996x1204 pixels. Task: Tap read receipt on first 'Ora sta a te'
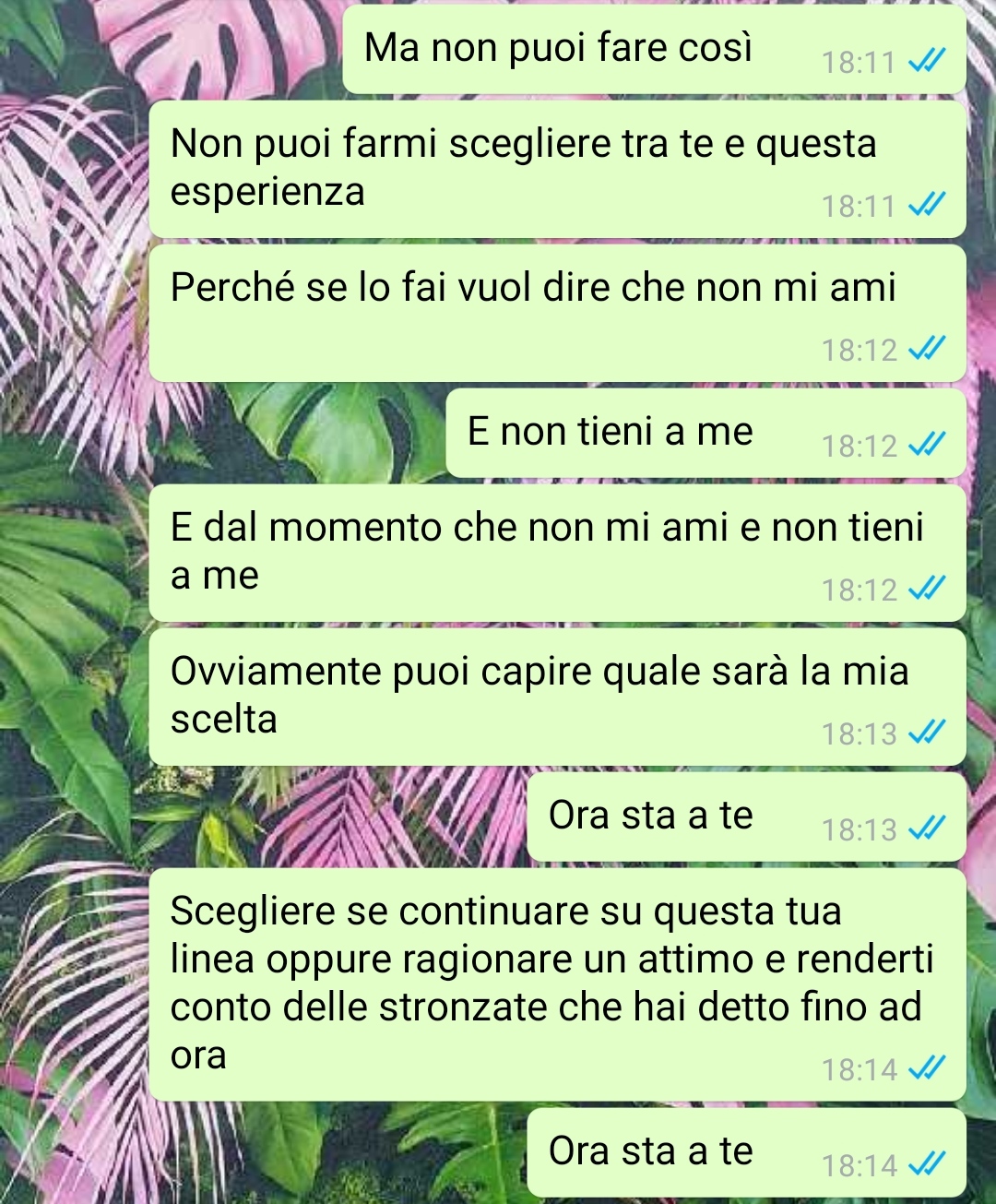[927, 829]
